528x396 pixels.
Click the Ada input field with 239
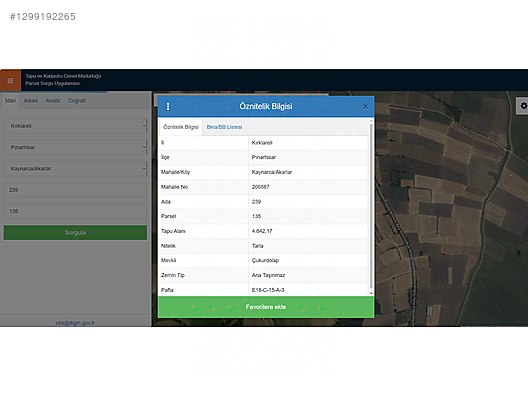click(76, 190)
